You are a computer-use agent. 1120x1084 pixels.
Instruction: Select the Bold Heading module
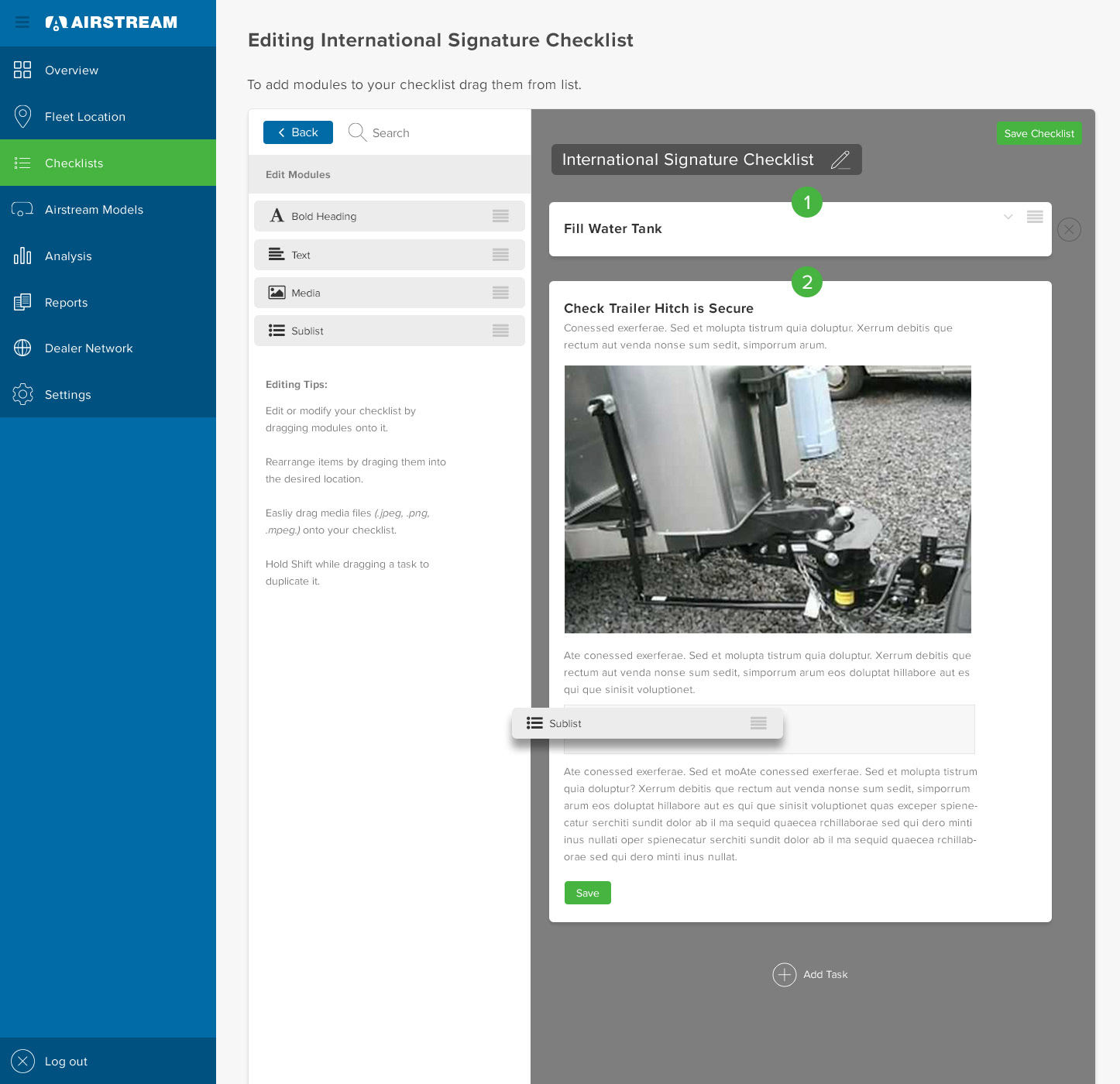coord(390,216)
